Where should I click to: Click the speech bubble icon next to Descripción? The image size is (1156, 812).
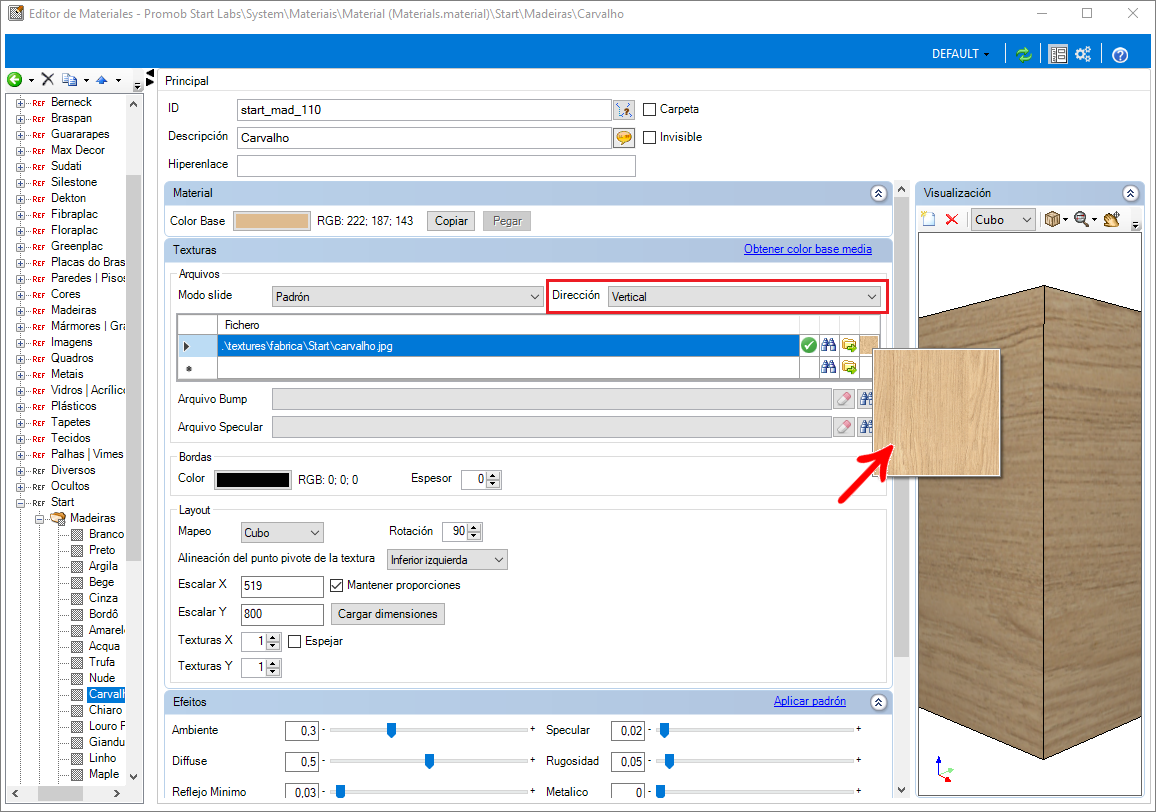(624, 138)
